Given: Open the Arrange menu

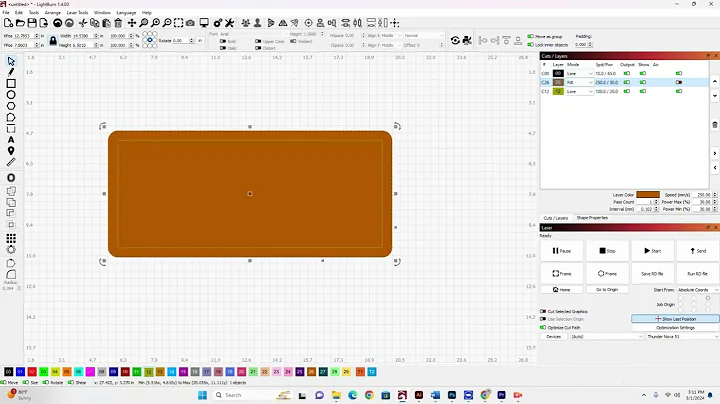Looking at the screenshot, I should [53, 13].
